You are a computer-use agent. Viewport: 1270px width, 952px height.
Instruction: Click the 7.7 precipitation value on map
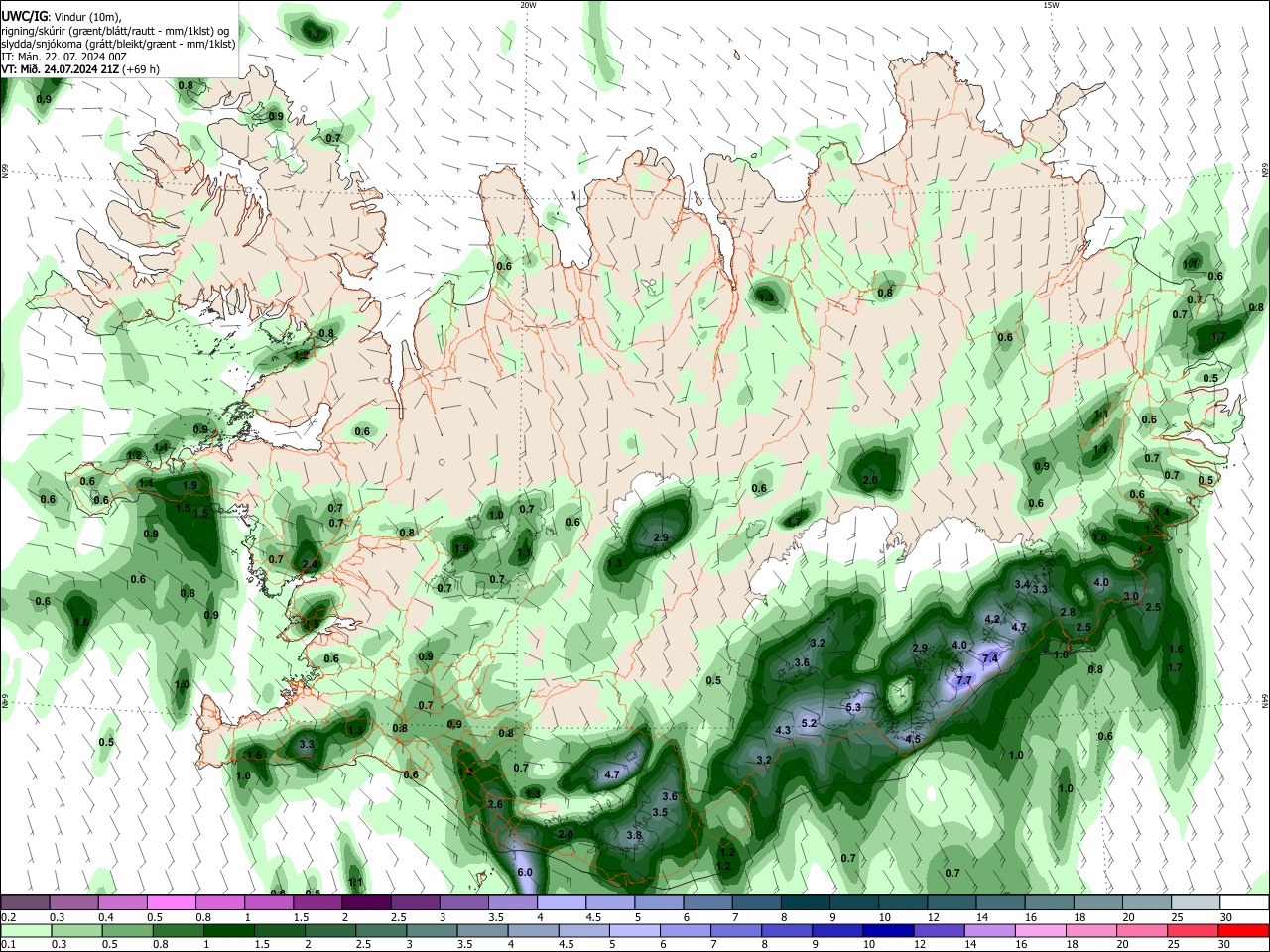[x=963, y=681]
